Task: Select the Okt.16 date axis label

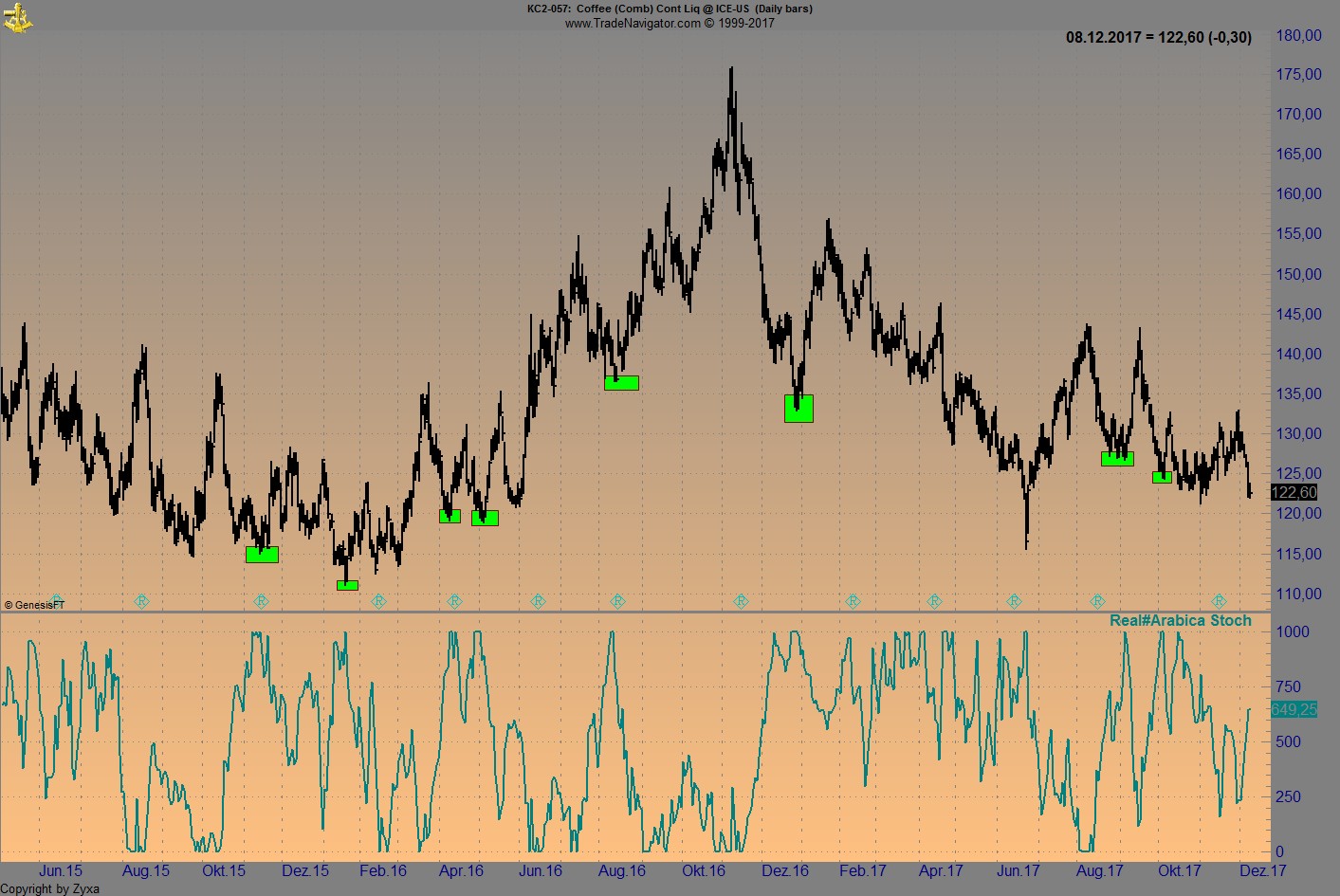Action: pyautogui.click(x=704, y=870)
